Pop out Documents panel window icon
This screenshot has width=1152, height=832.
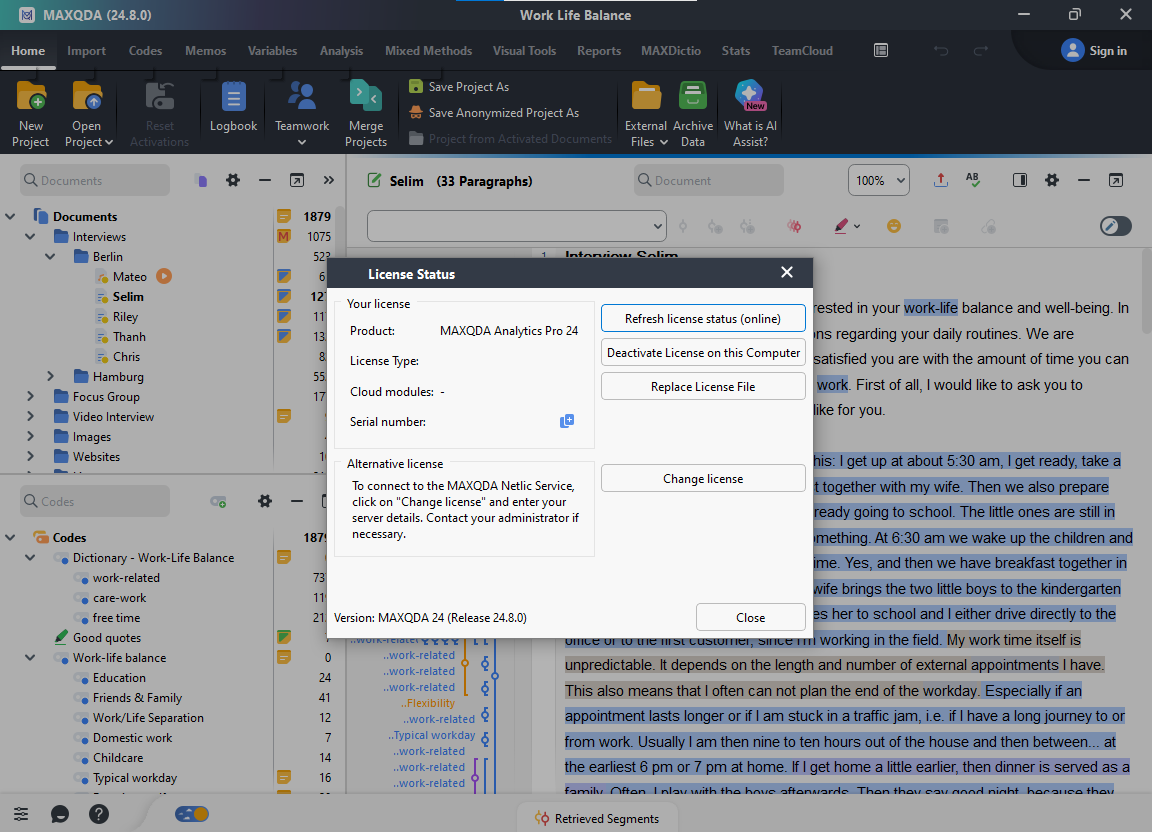click(x=297, y=180)
